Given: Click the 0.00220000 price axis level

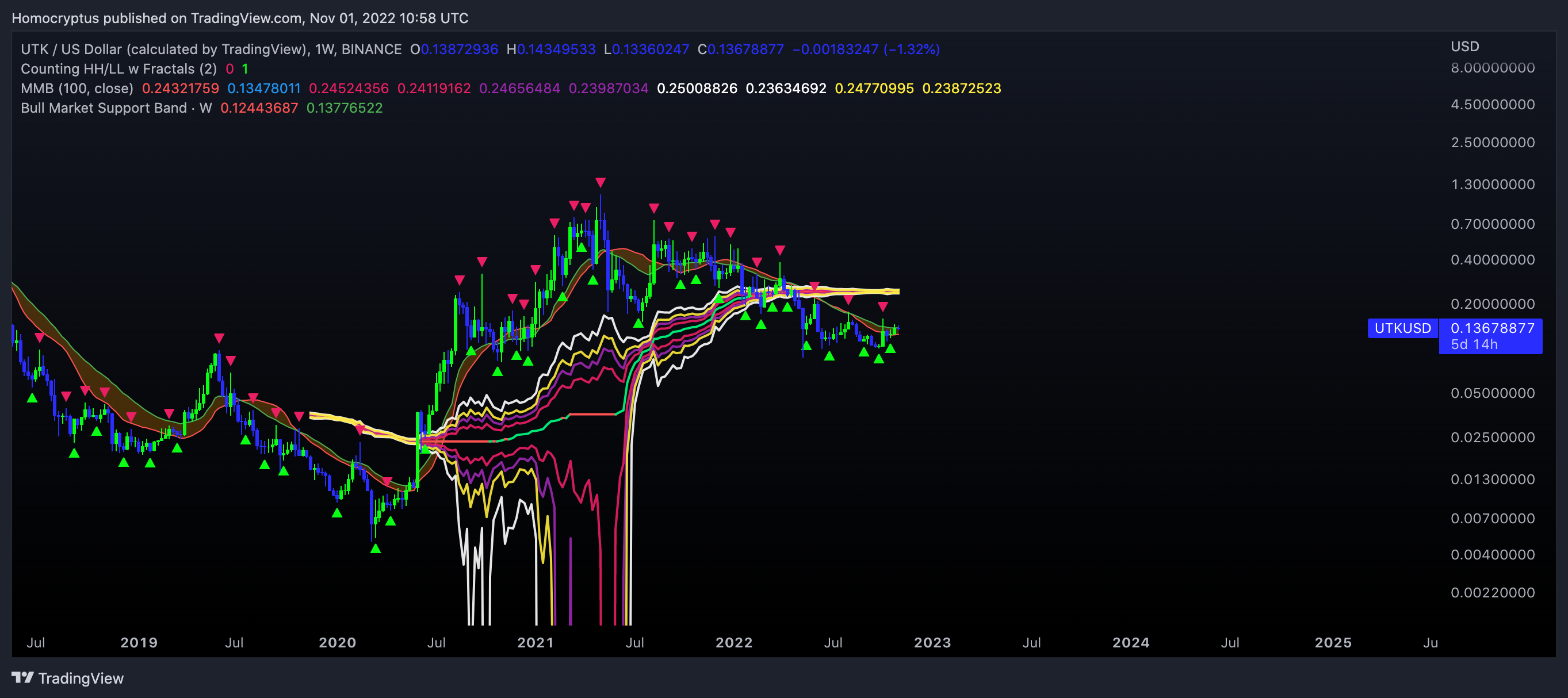Looking at the screenshot, I should pyautogui.click(x=1493, y=593).
